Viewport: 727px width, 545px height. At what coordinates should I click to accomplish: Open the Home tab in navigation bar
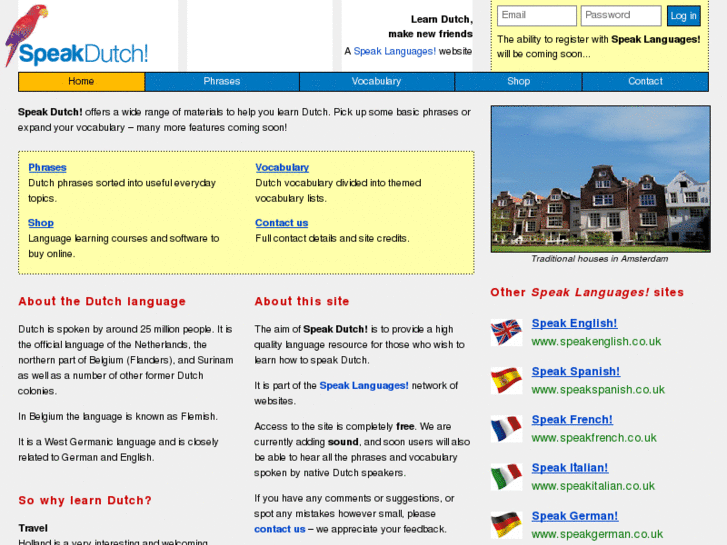(81, 82)
